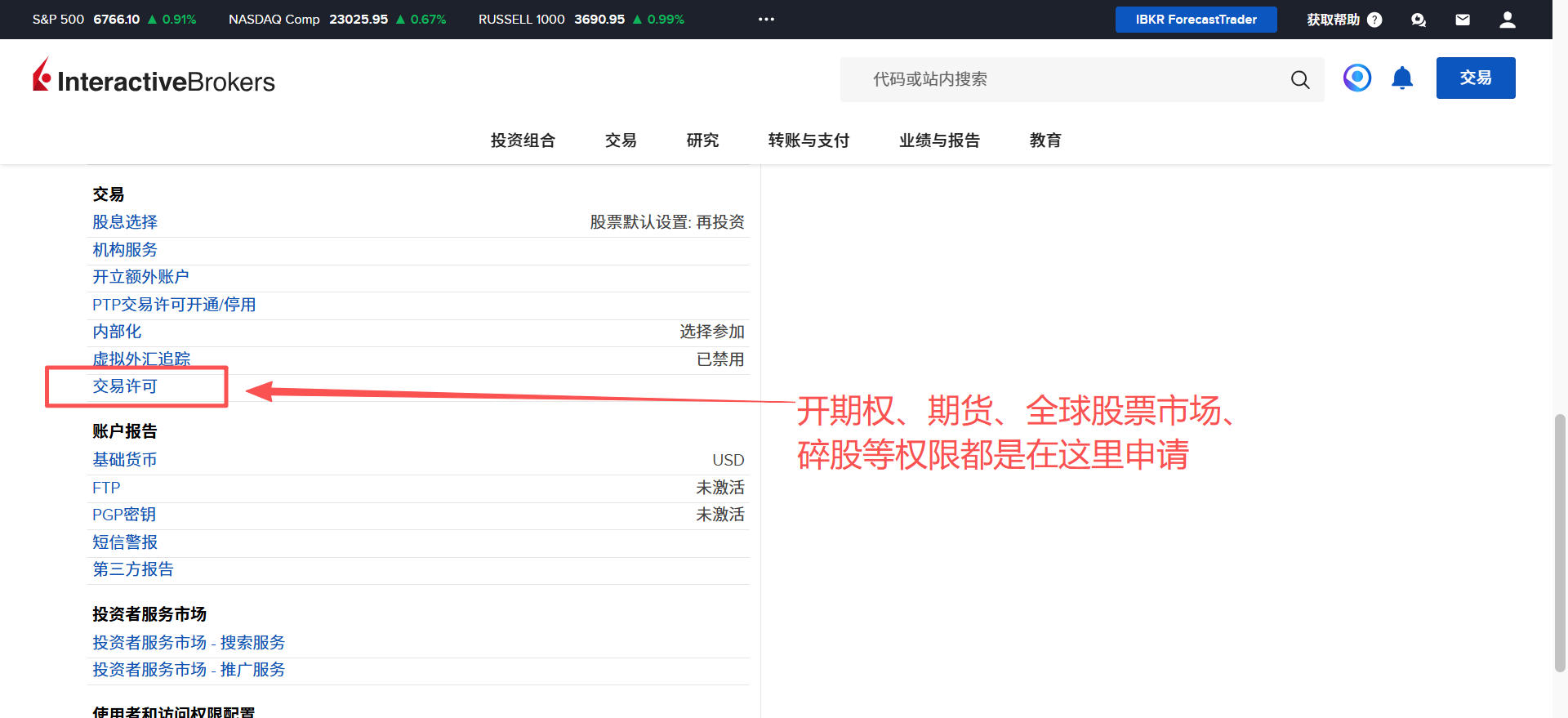Open the chat support icon
The height and width of the screenshot is (718, 1568).
(1419, 20)
